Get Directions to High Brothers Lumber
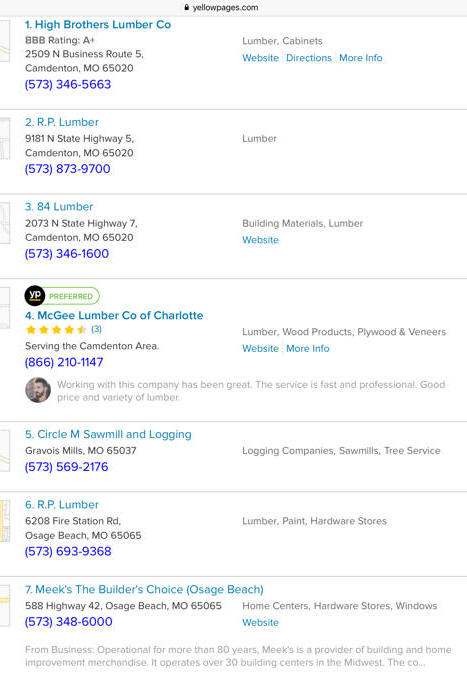This screenshot has width=467, height=682. pyautogui.click(x=309, y=58)
